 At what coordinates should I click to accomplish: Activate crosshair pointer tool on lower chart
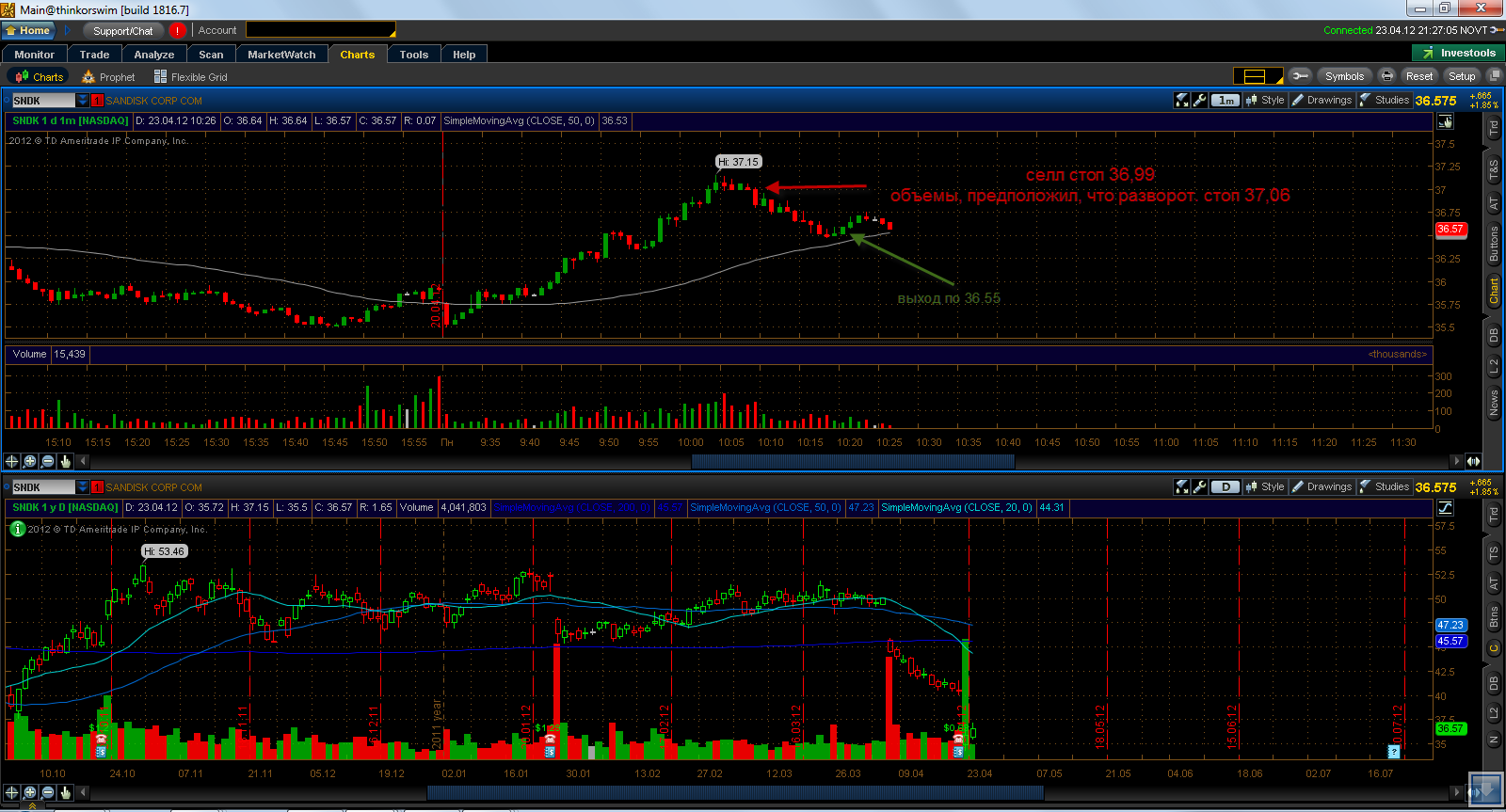11,792
